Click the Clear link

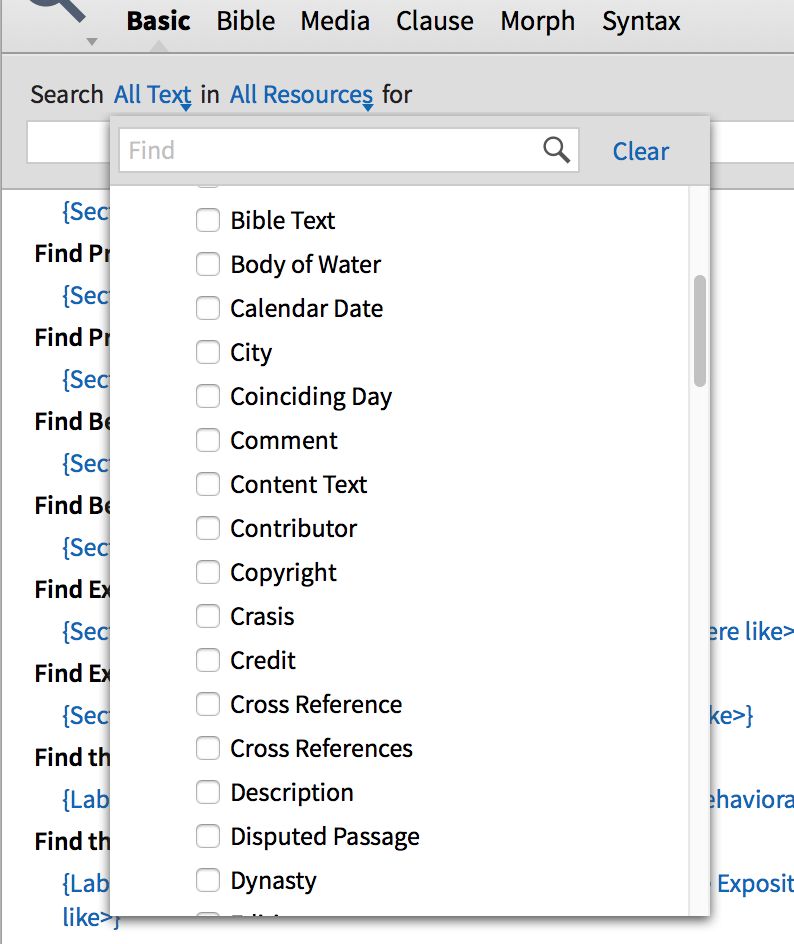(x=640, y=151)
